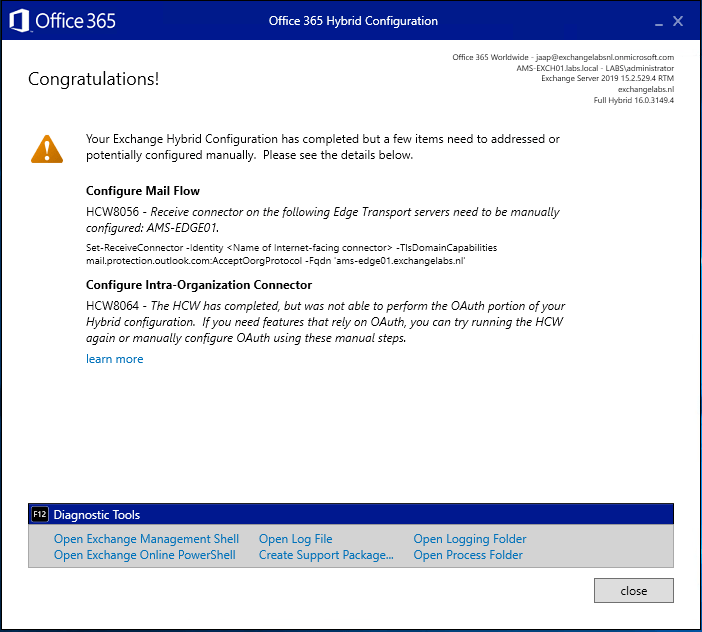Select the Open Log File link

295,539
